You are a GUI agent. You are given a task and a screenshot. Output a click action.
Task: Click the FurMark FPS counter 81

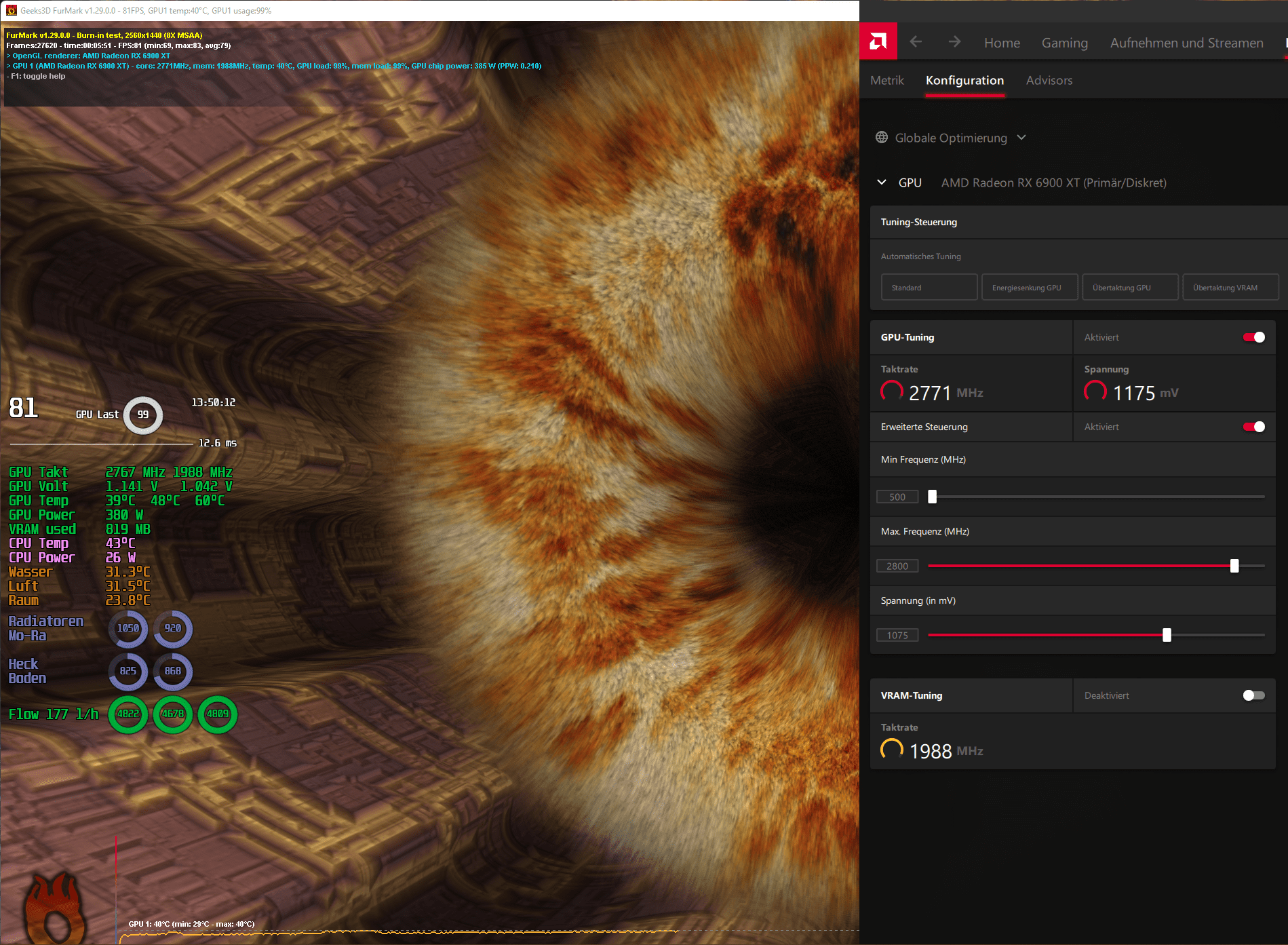(24, 408)
